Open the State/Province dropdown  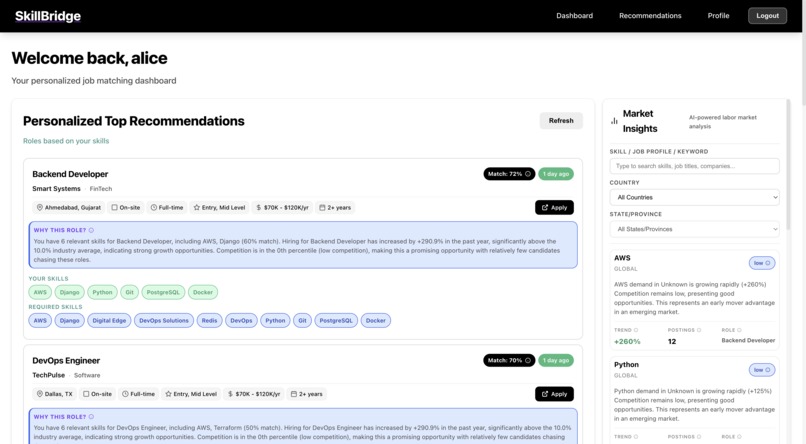click(x=694, y=229)
